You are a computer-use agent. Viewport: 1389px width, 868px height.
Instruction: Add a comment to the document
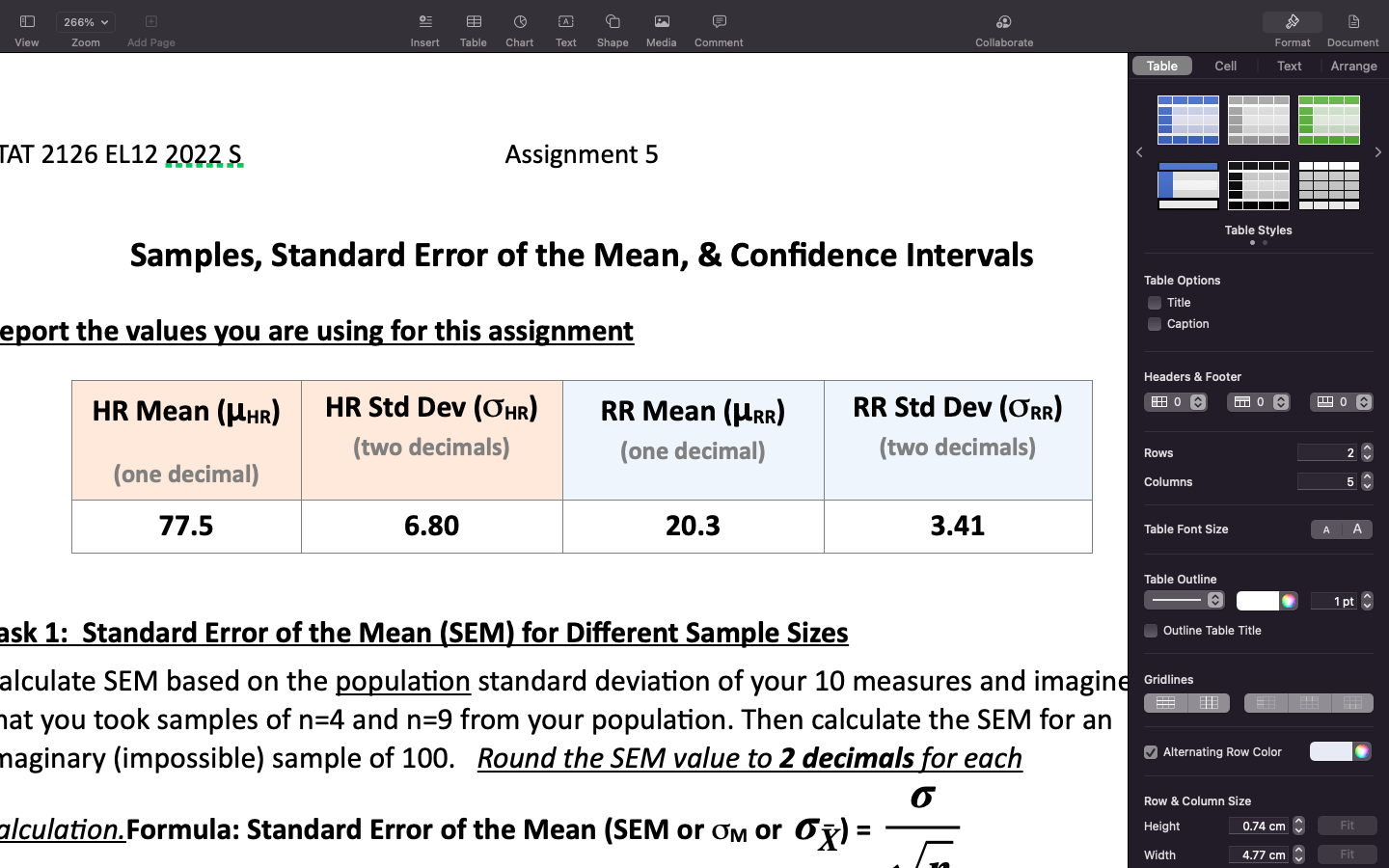pyautogui.click(x=718, y=27)
